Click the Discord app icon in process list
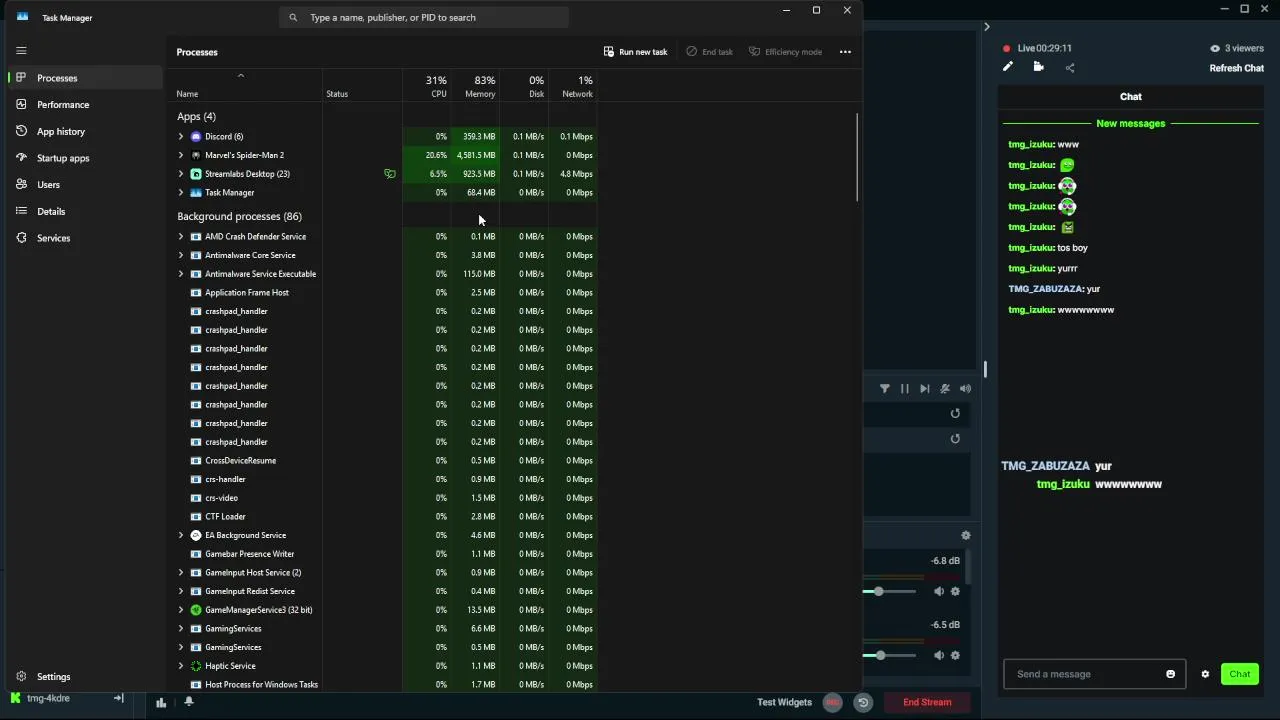Image resolution: width=1280 pixels, height=720 pixels. click(196, 136)
